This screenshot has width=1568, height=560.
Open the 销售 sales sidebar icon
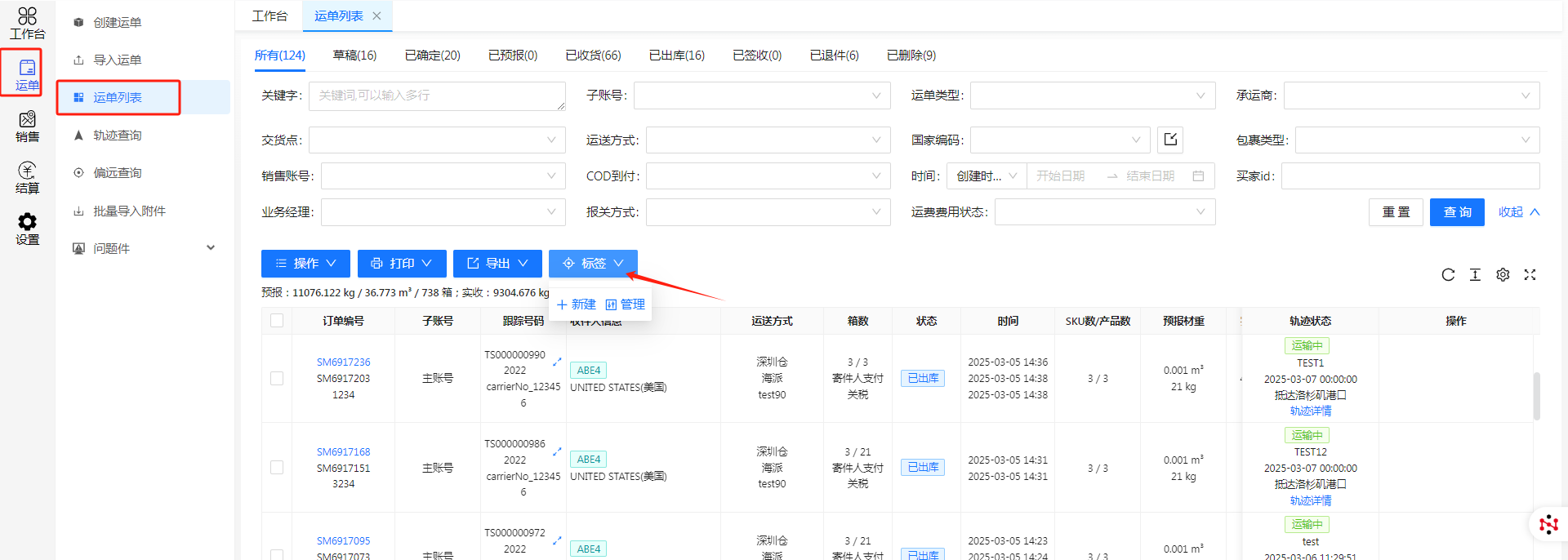pos(27,126)
